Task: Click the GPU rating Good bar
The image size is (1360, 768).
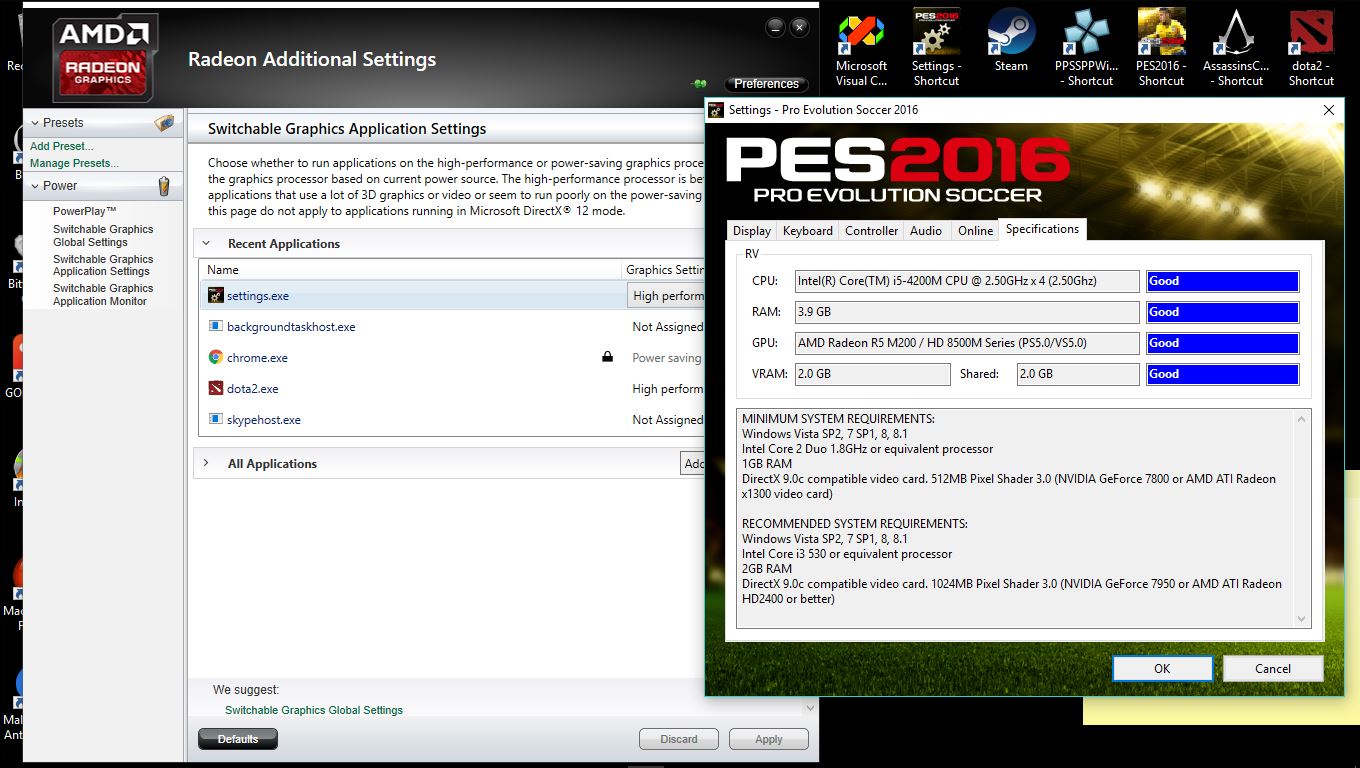Action: 1222,344
